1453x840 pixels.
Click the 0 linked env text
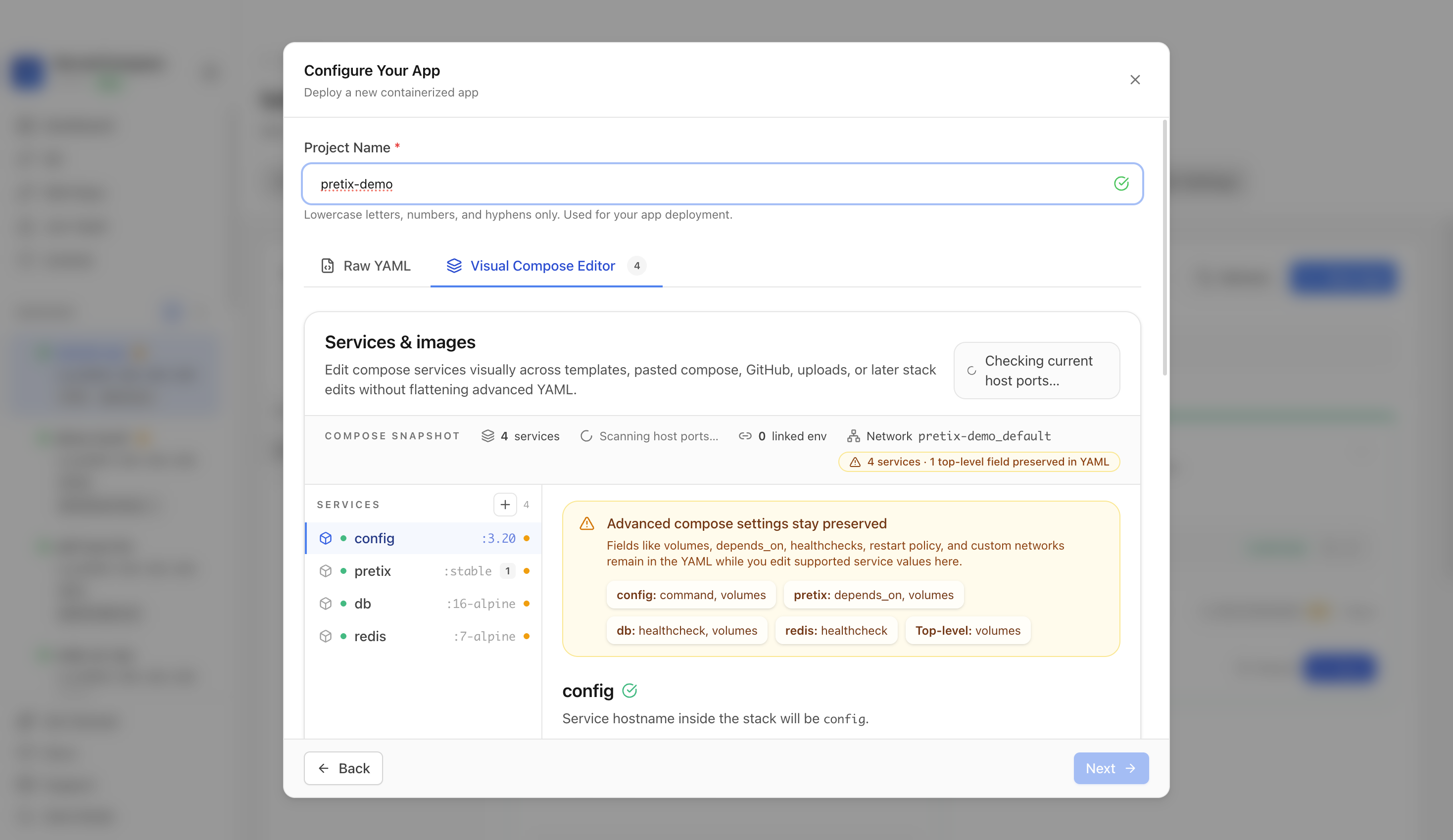(792, 436)
